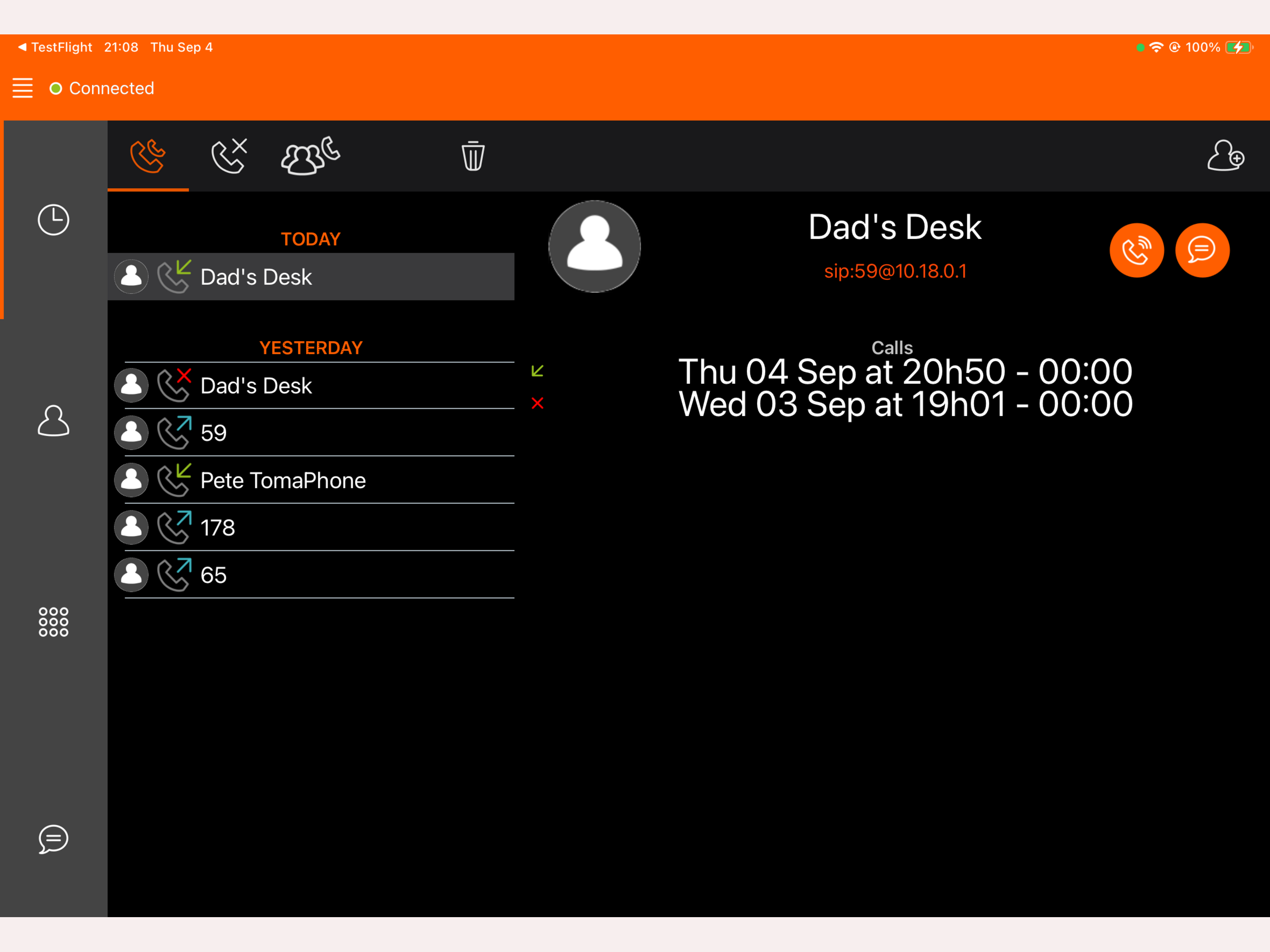Tap avatar beside call entry 65
Screen dimensions: 1270x952
pos(132,575)
